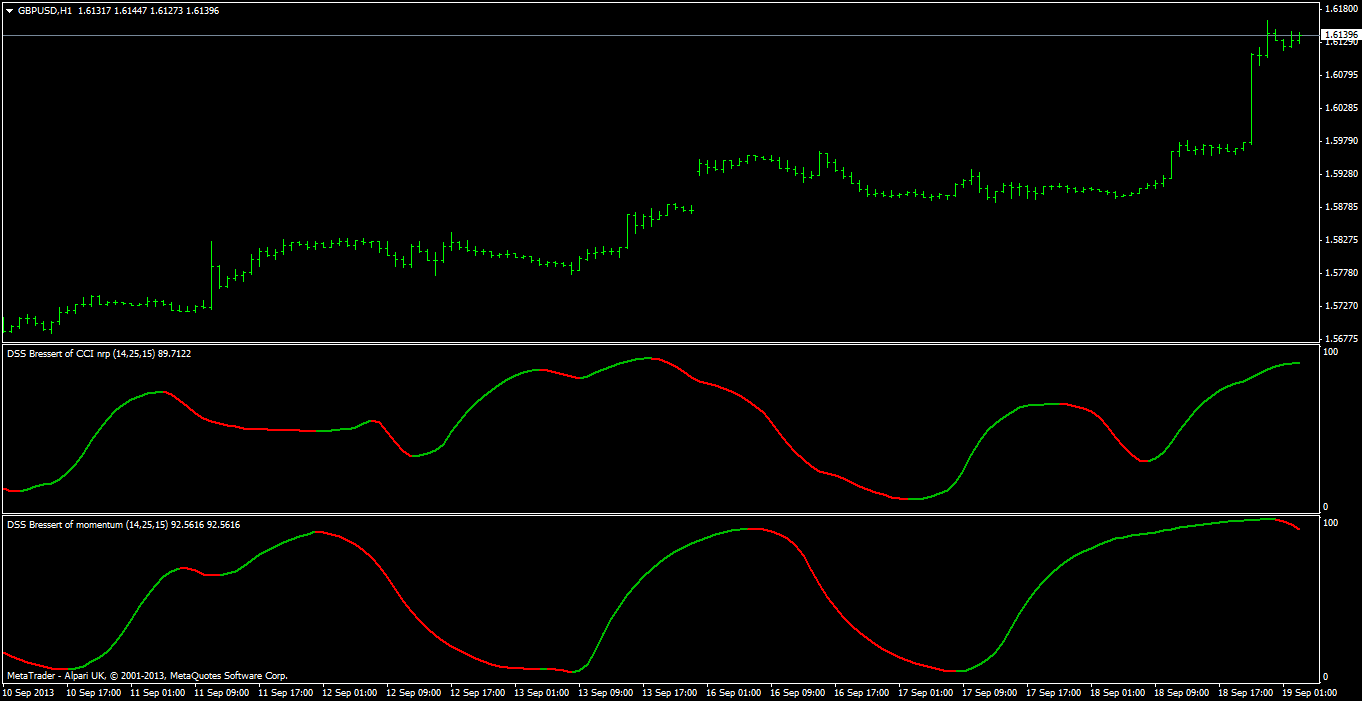Click the 10 Sep 17:00 time label
Image resolution: width=1362 pixels, height=701 pixels.
coord(92,692)
